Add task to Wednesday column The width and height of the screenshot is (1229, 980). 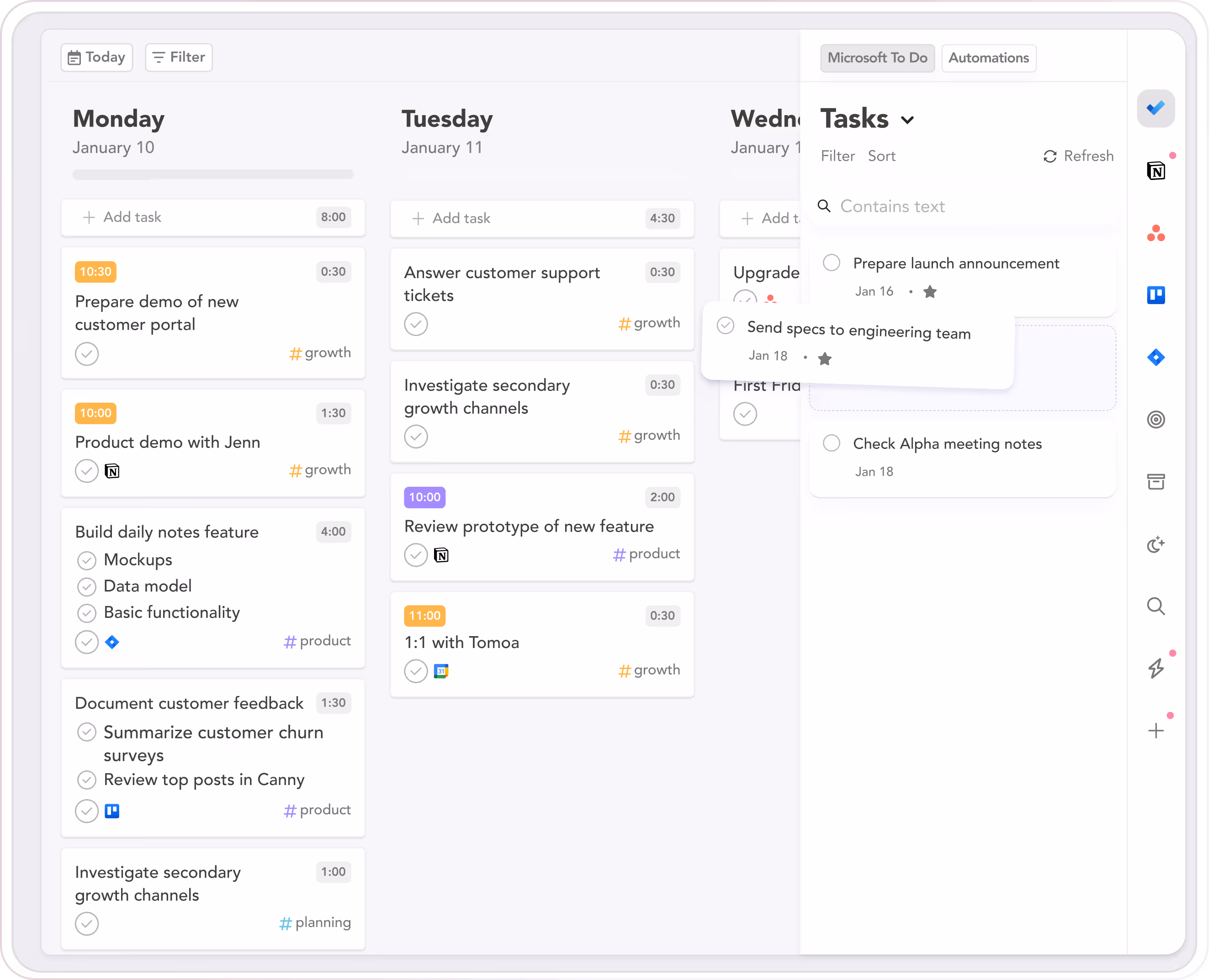(760, 218)
